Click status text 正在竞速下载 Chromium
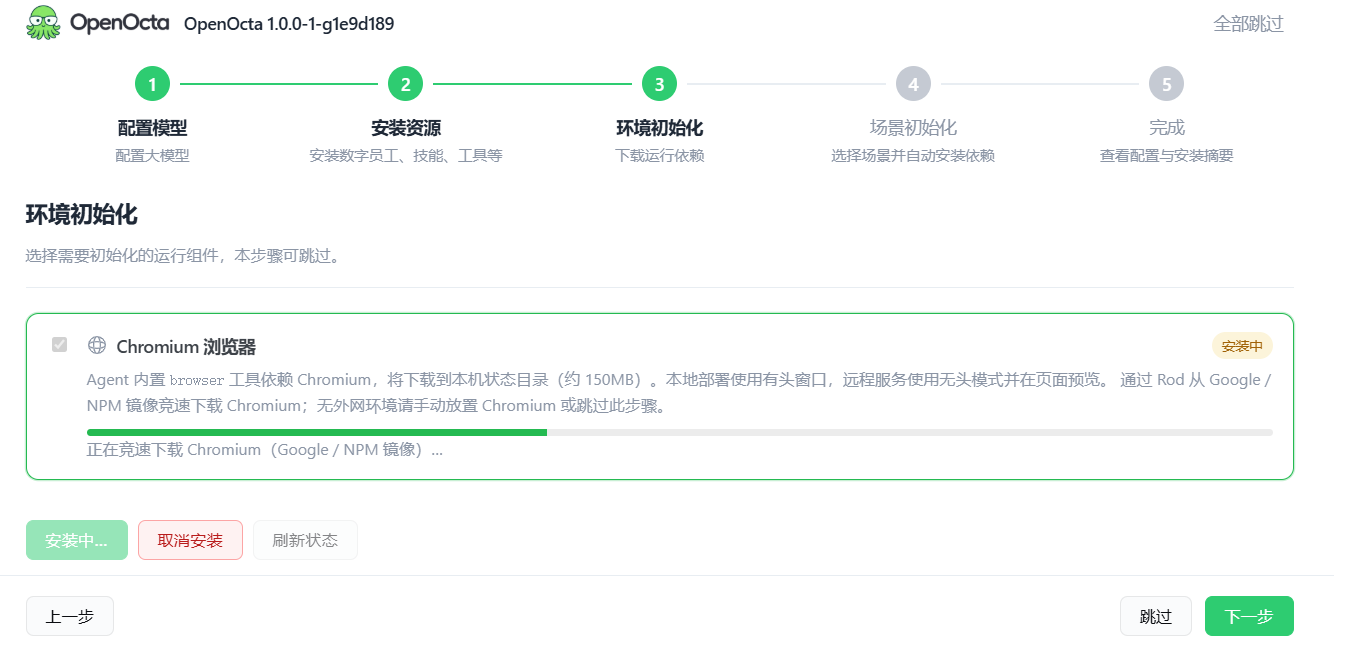Viewport: 1345px width, 660px height. (x=265, y=450)
